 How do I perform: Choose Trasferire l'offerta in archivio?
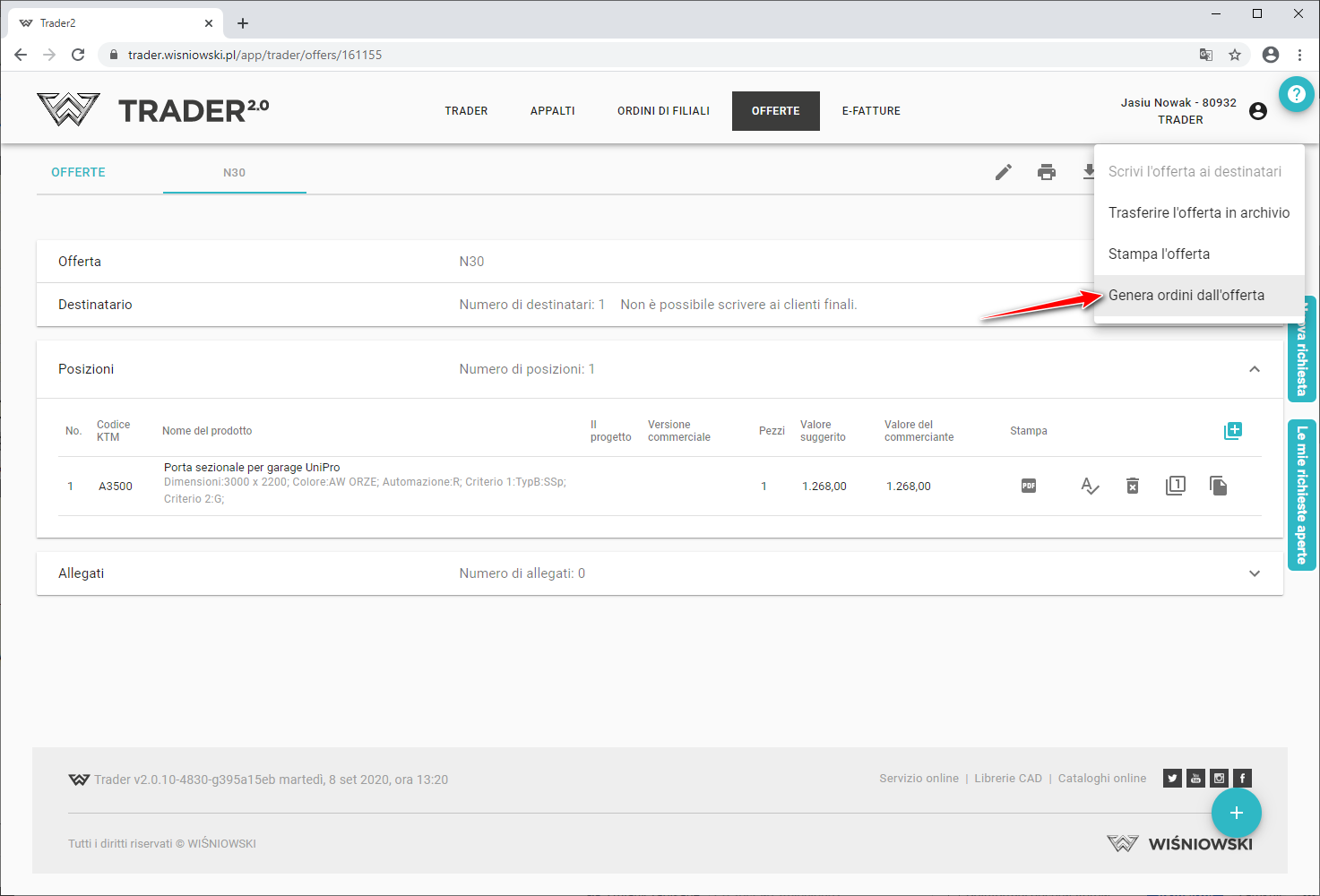[x=1198, y=212]
